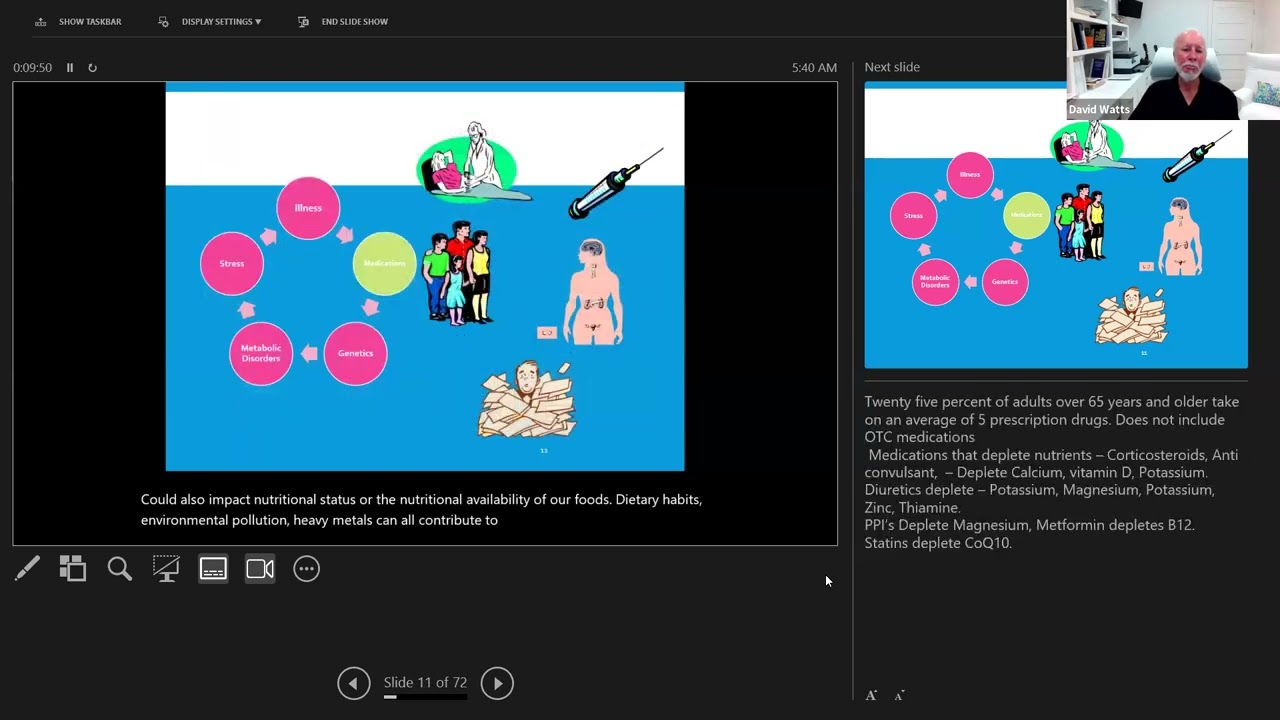Pause the presentation timer
1280x720 pixels.
[70, 67]
